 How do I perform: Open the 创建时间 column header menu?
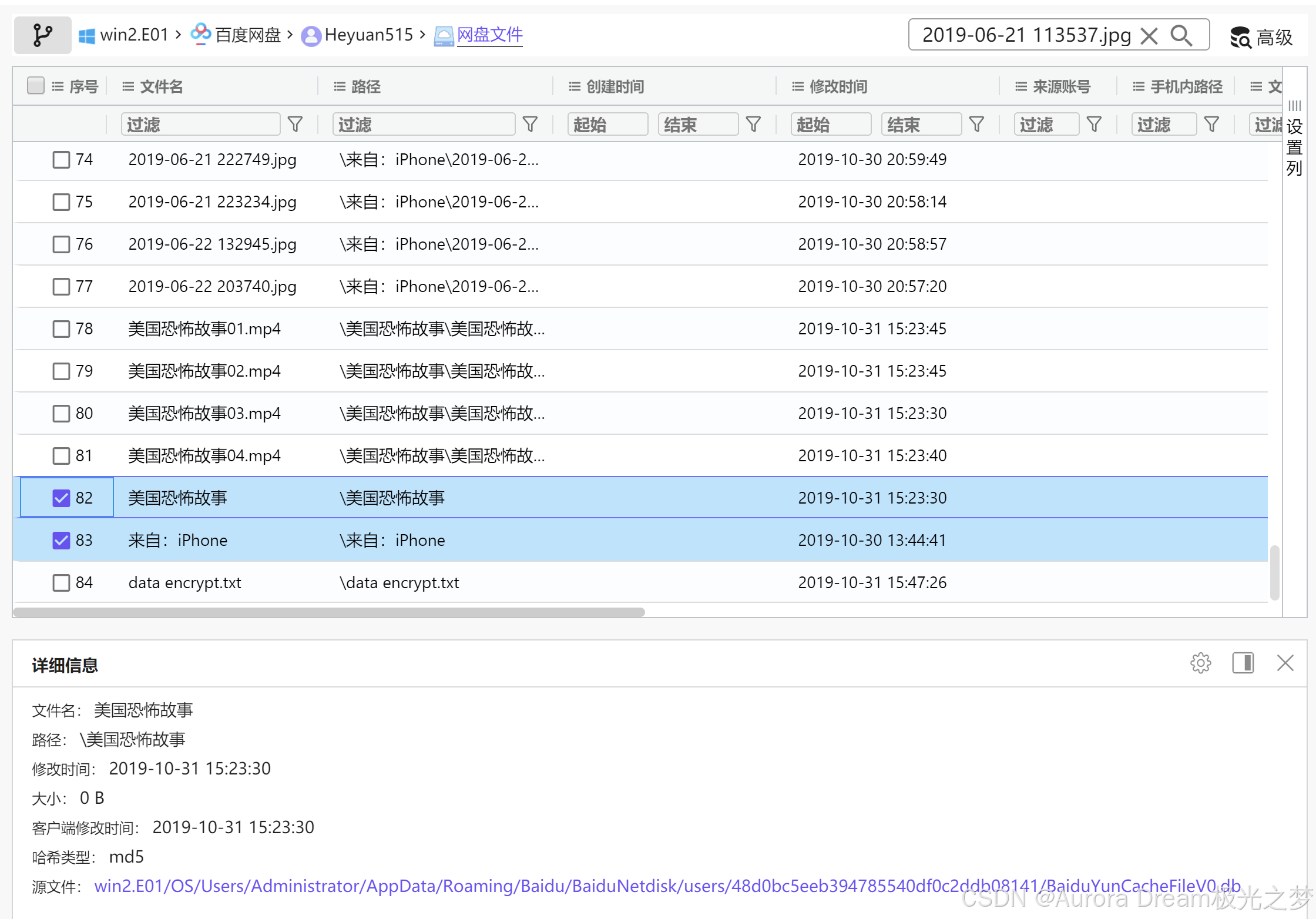[575, 86]
